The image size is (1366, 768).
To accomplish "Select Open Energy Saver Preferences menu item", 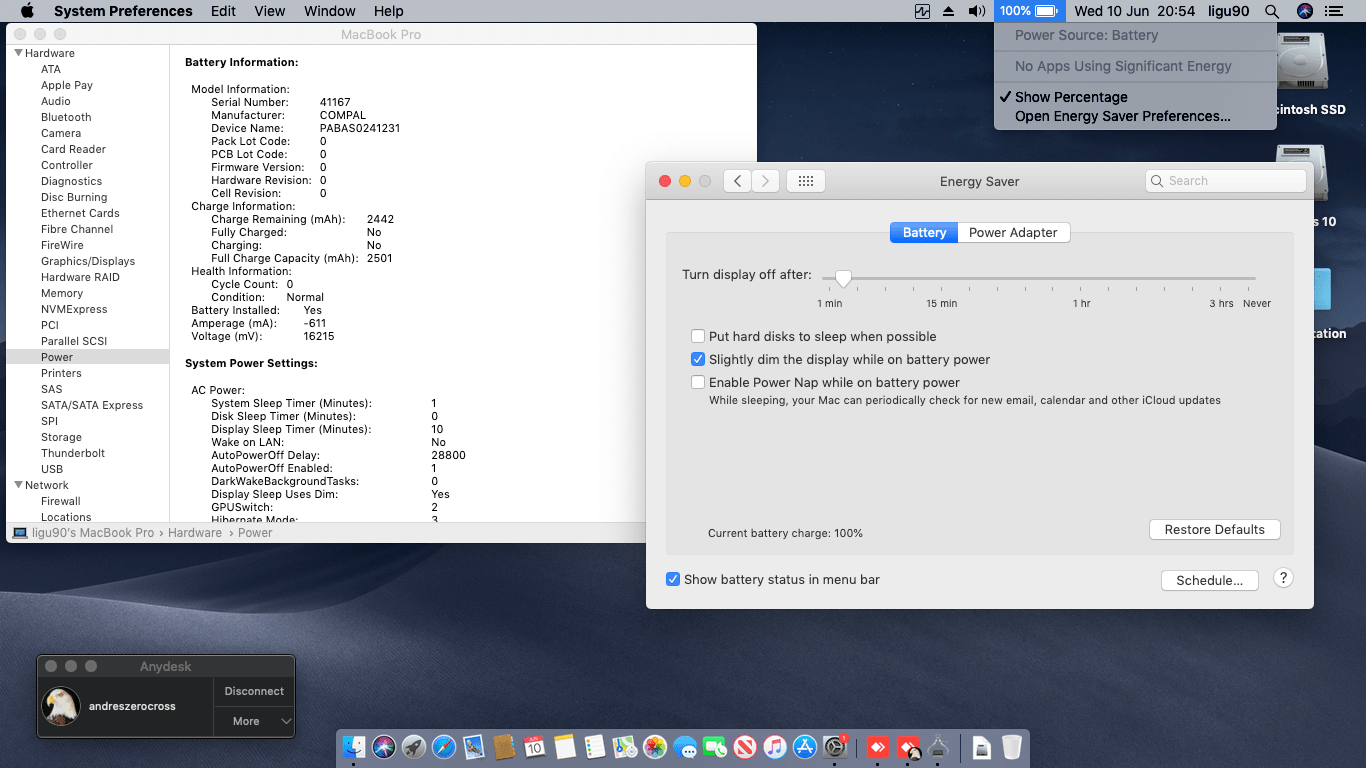I will 1122,116.
